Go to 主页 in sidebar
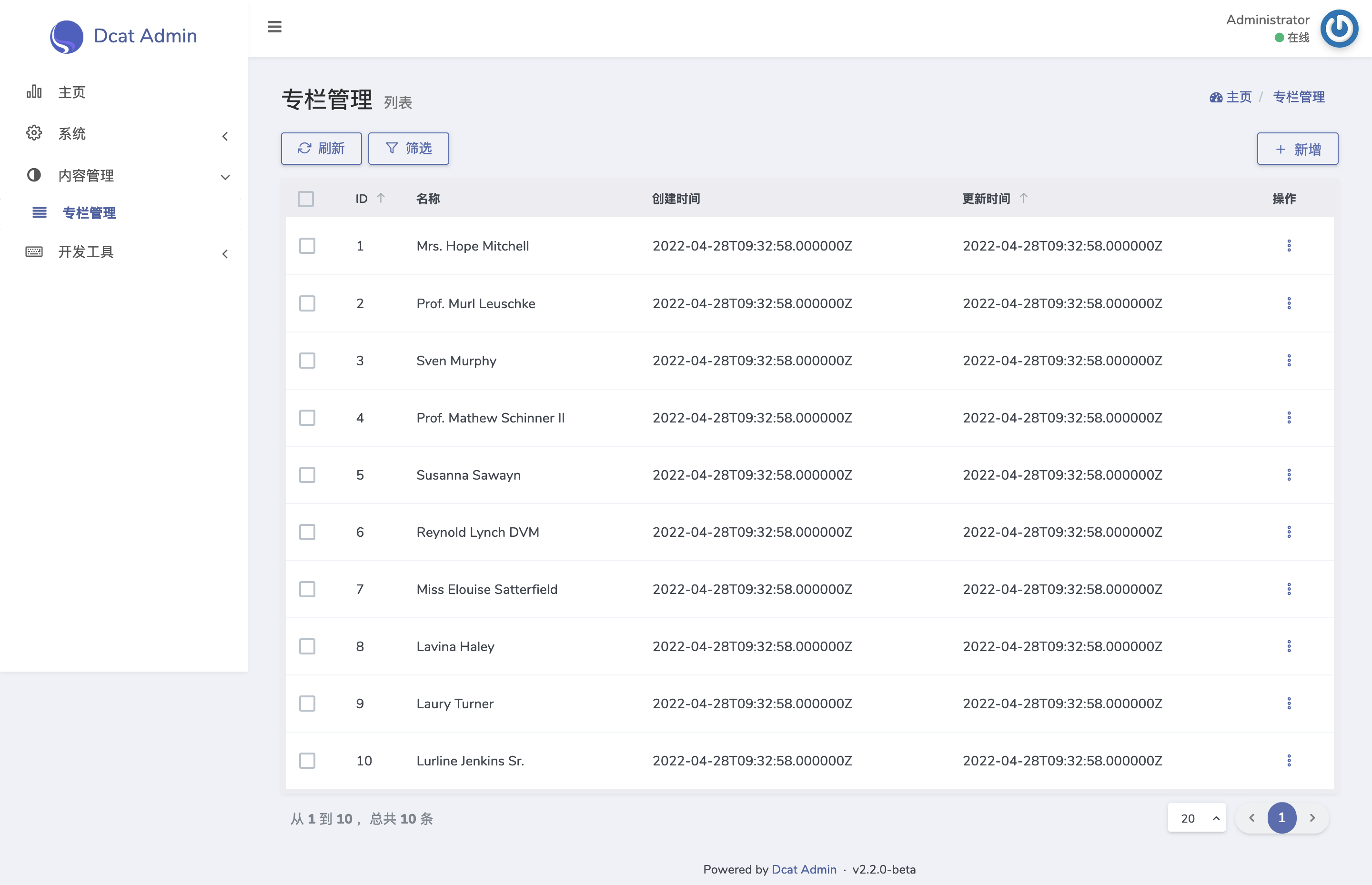The width and height of the screenshot is (1372, 885). (72, 92)
